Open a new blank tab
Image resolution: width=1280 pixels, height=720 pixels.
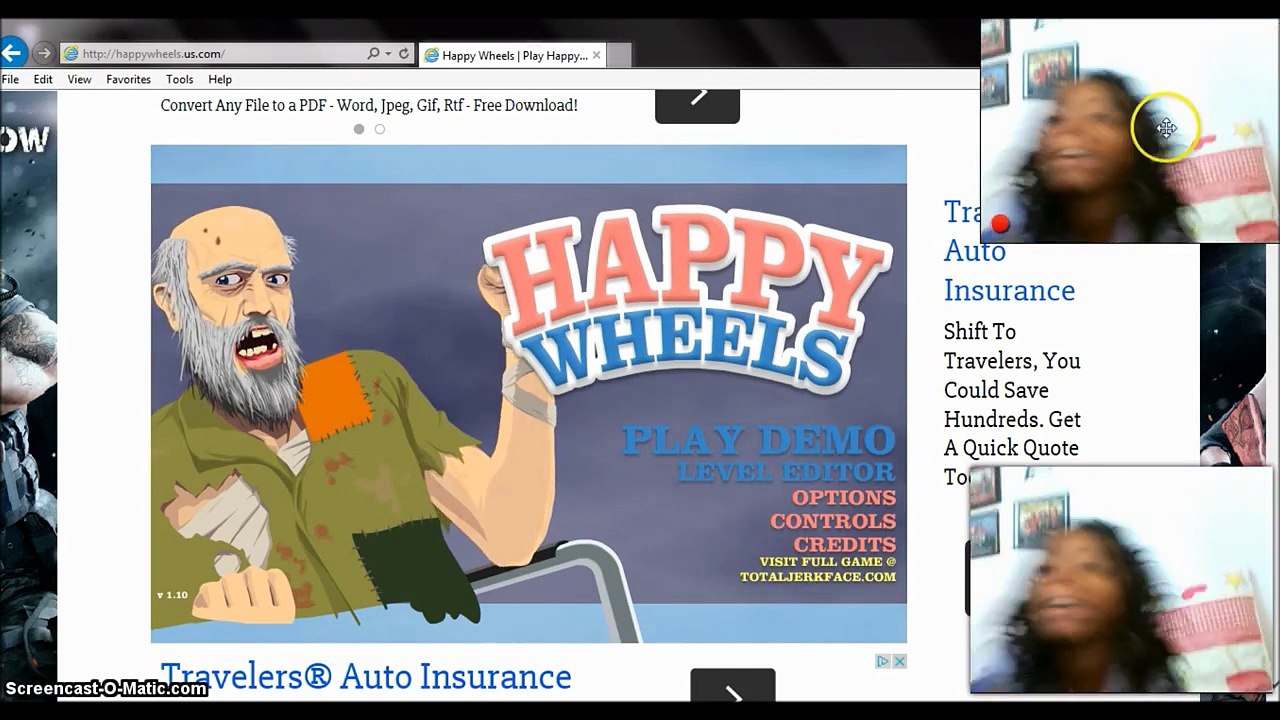(619, 55)
